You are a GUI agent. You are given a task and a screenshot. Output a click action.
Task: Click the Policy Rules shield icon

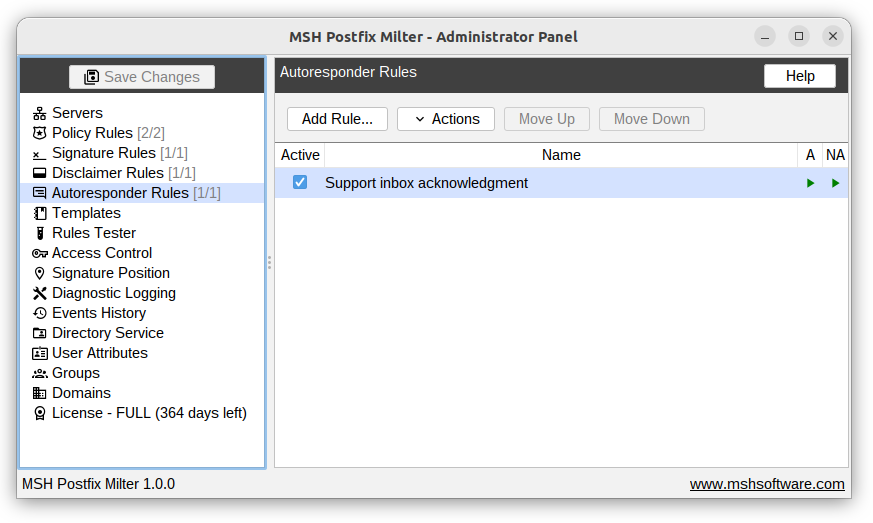tap(40, 133)
